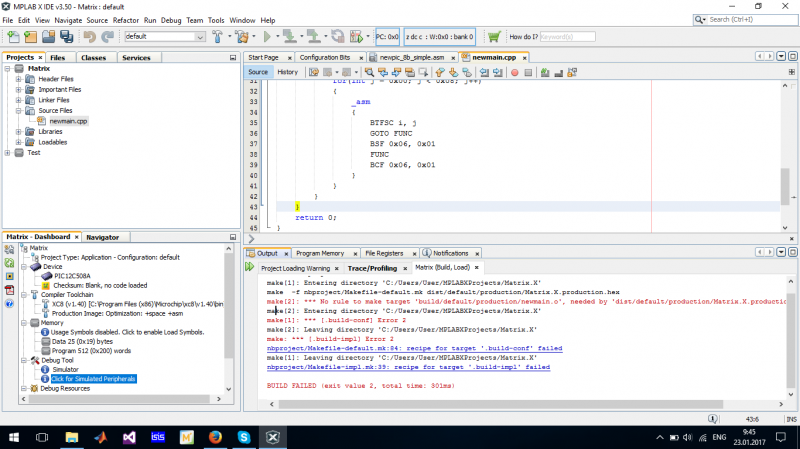Open the Debug menu
The height and width of the screenshot is (449, 800).
point(171,20)
